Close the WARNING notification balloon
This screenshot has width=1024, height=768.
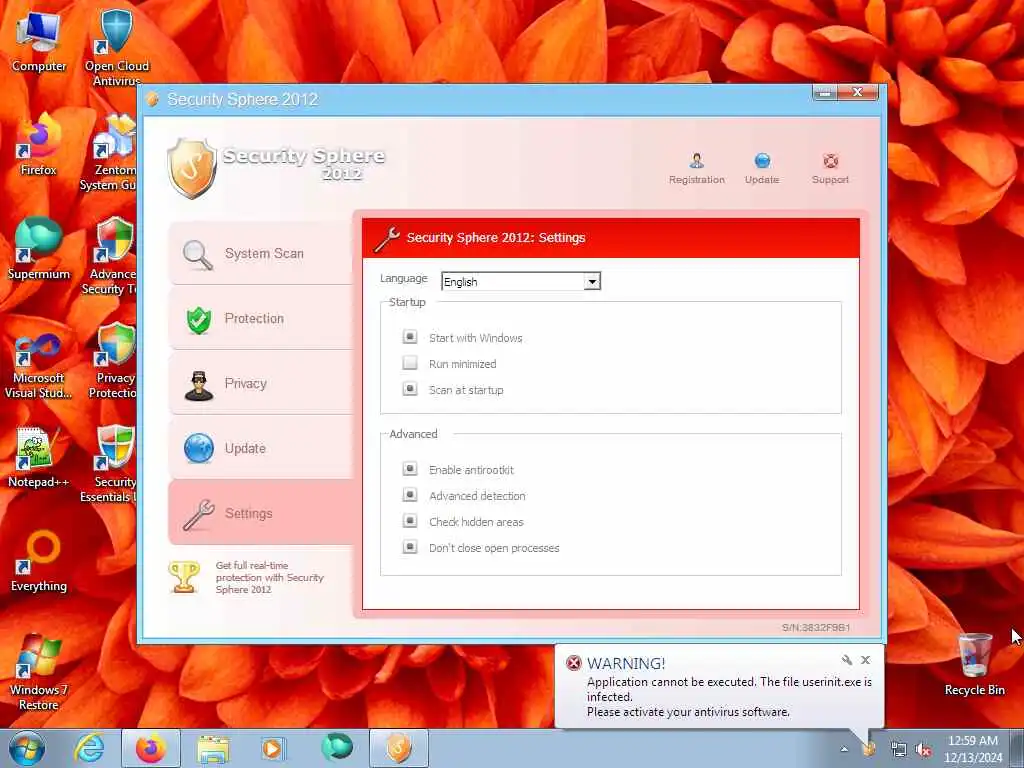pyautogui.click(x=865, y=660)
